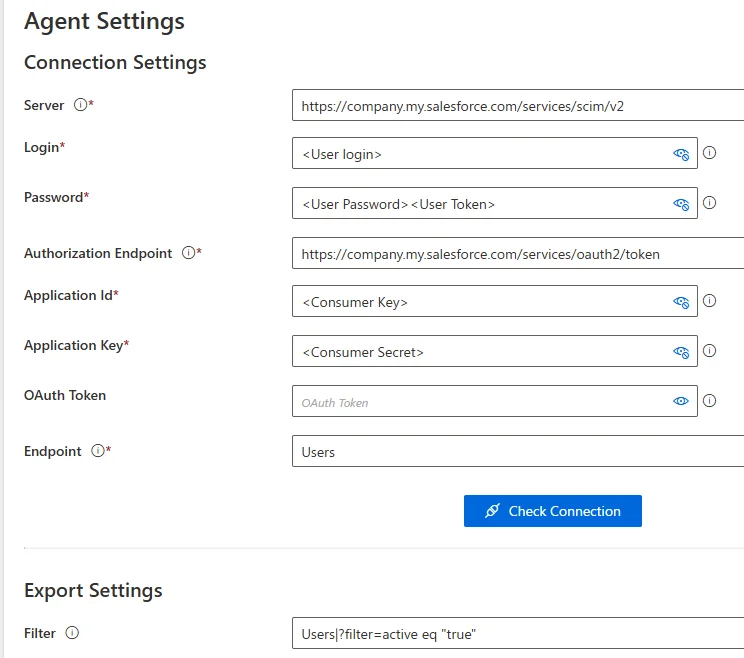Click the Filter label text
Screen dimensions: 744x658
tap(40, 633)
